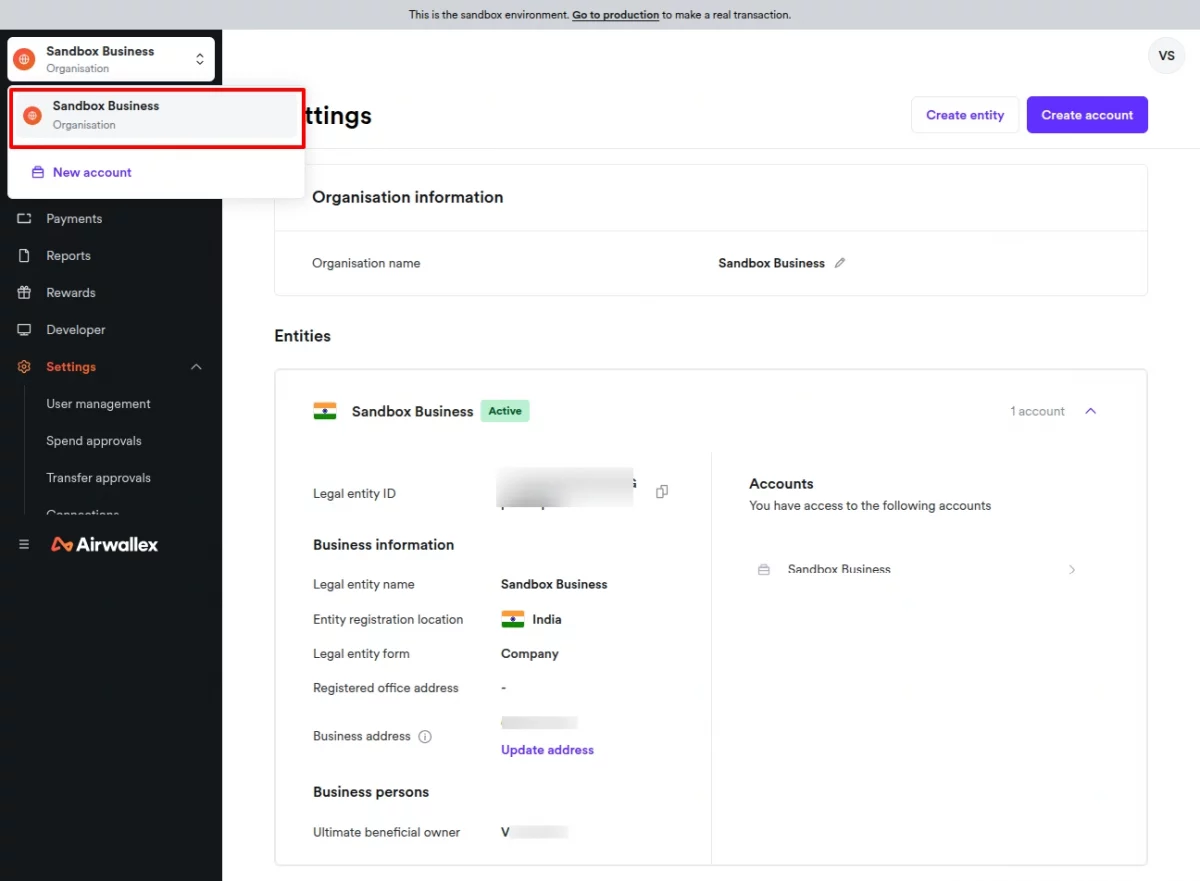Click the chevron on Sandbox Business account row
Image resolution: width=1200 pixels, height=881 pixels.
1072,569
